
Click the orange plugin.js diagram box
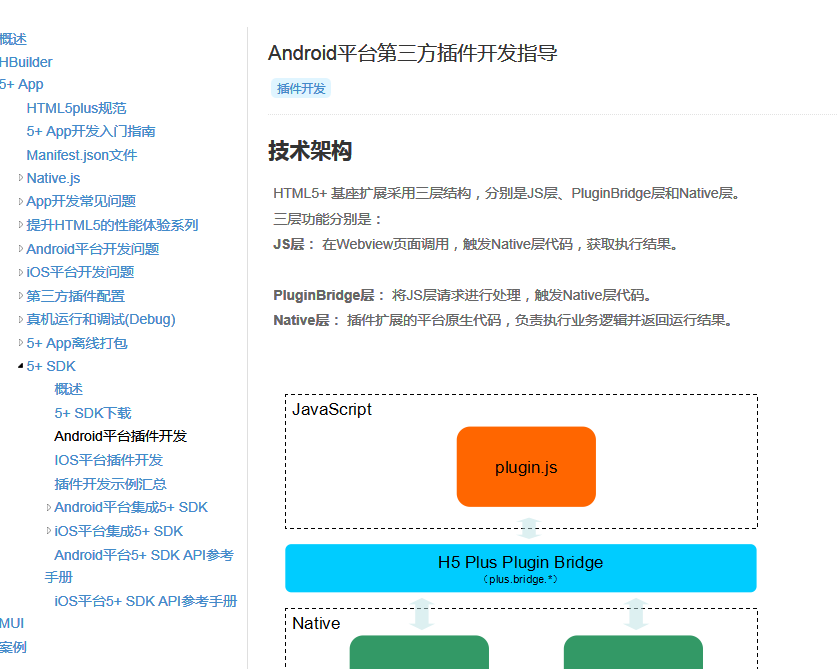pyautogui.click(x=526, y=467)
